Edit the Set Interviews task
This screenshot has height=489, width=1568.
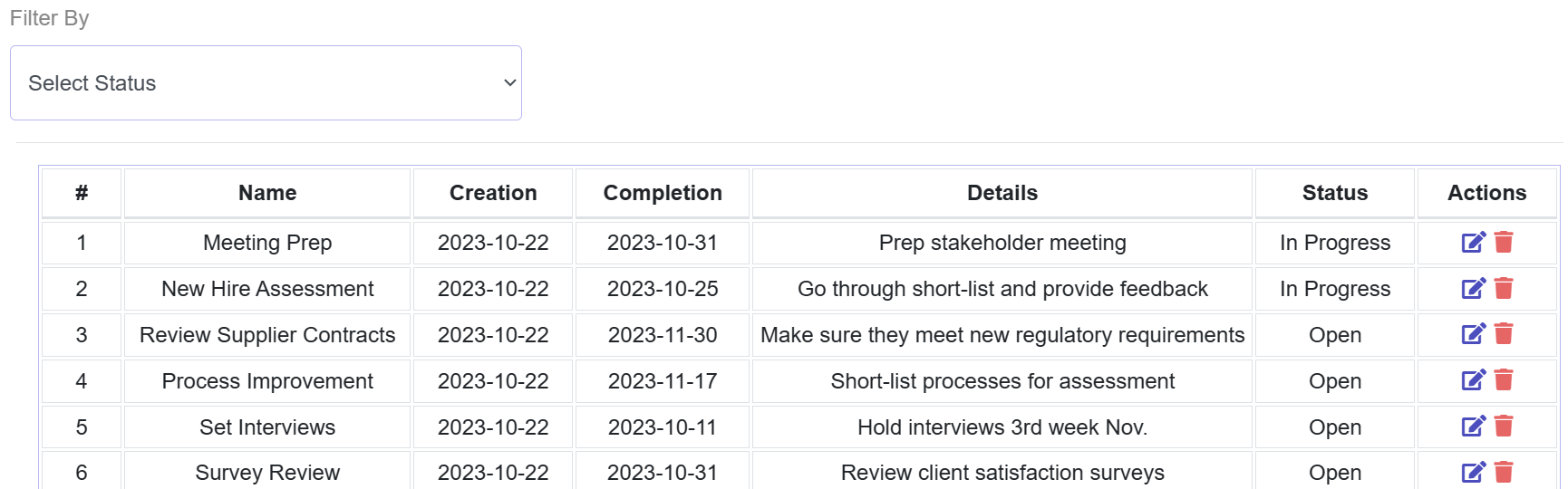click(1473, 427)
